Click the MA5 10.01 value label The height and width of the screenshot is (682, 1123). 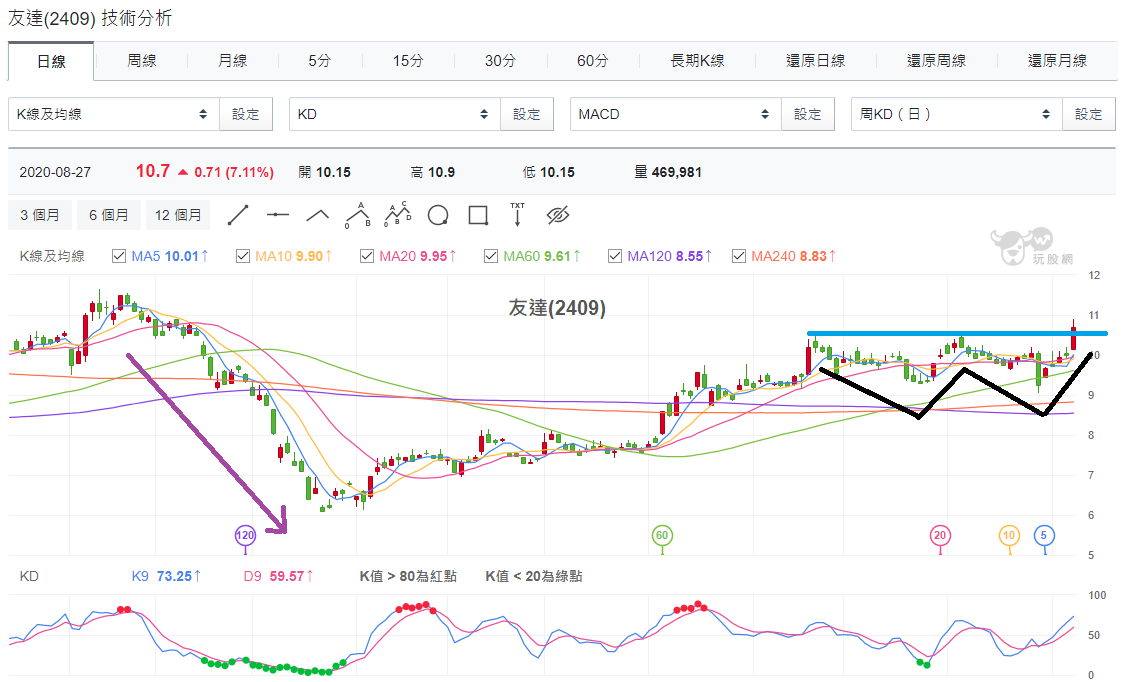tap(170, 256)
